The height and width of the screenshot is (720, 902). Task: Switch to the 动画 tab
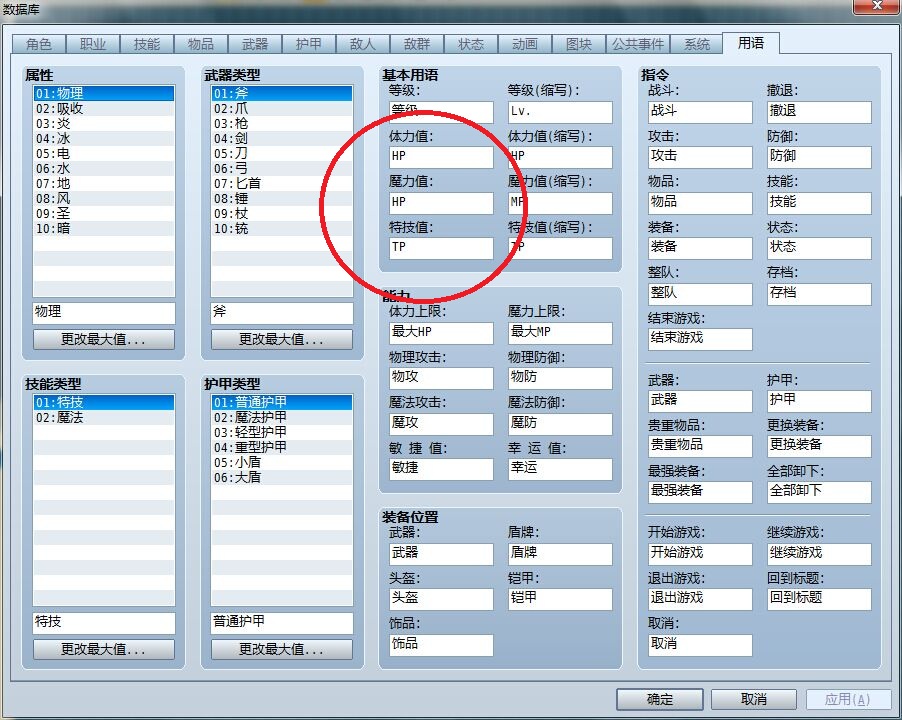(x=525, y=44)
